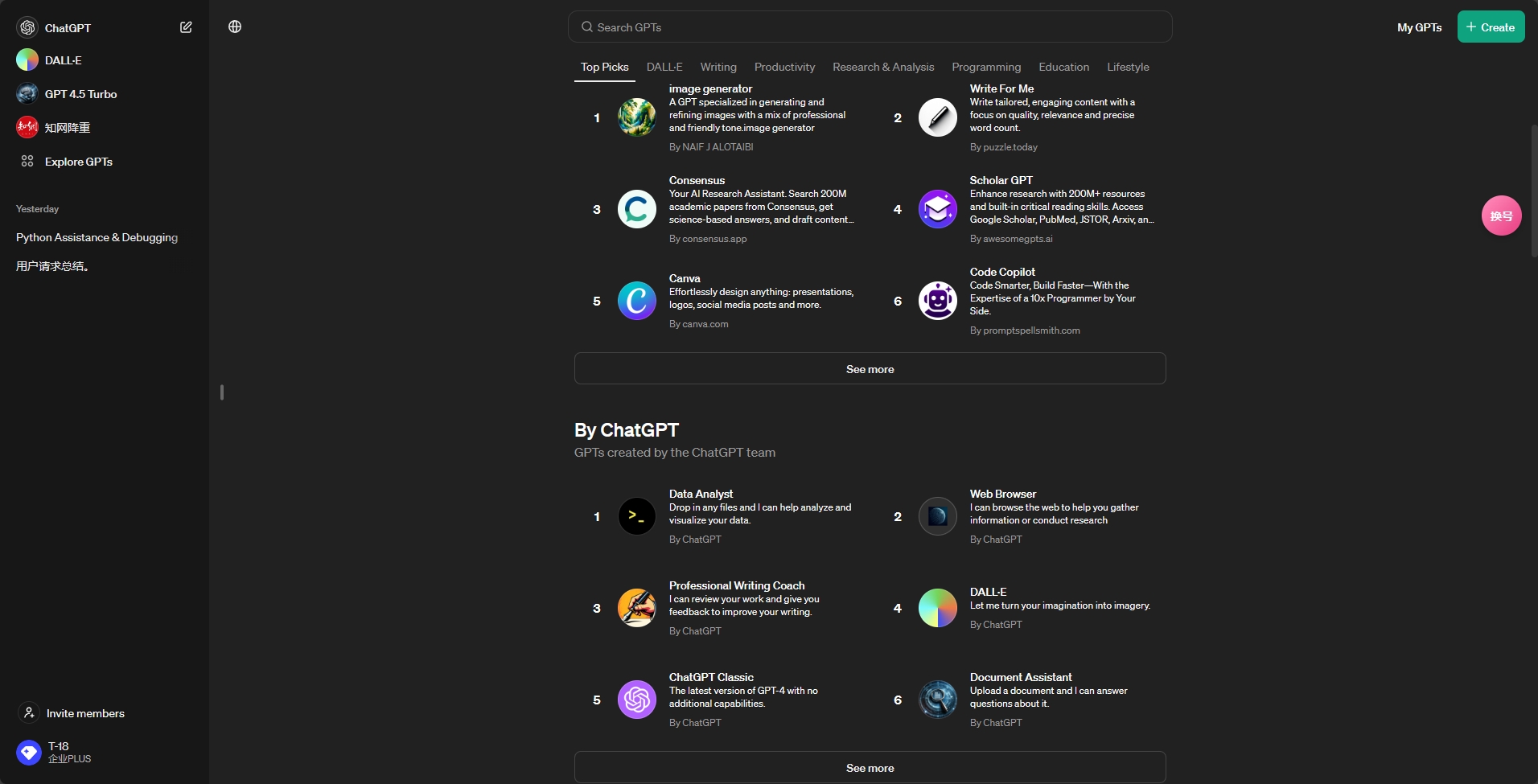Screen dimensions: 1538x784
Task: Switch to the Lifestyle tab
Action: pyautogui.click(x=1128, y=67)
